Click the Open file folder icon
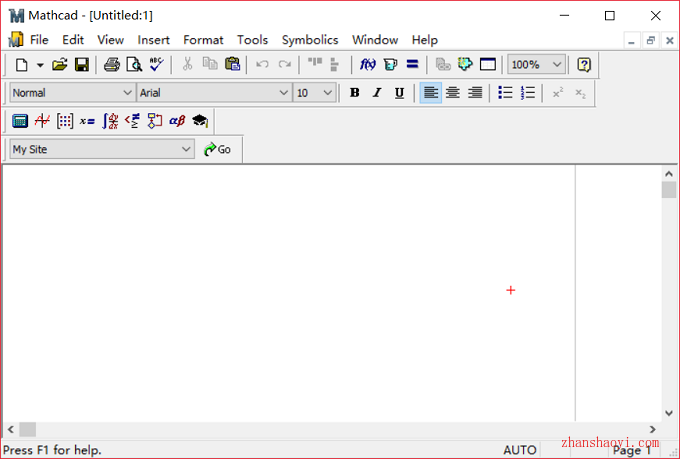This screenshot has width=680, height=459. (x=59, y=65)
